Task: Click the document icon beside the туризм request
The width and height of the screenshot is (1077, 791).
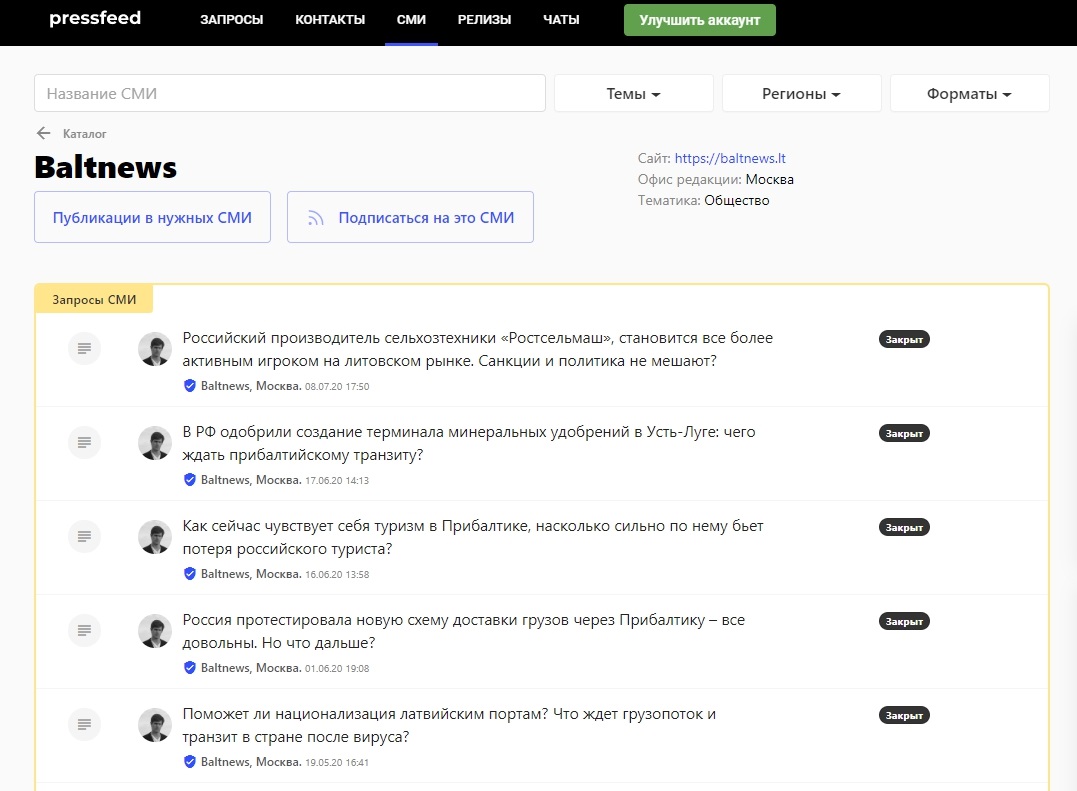Action: tap(85, 536)
